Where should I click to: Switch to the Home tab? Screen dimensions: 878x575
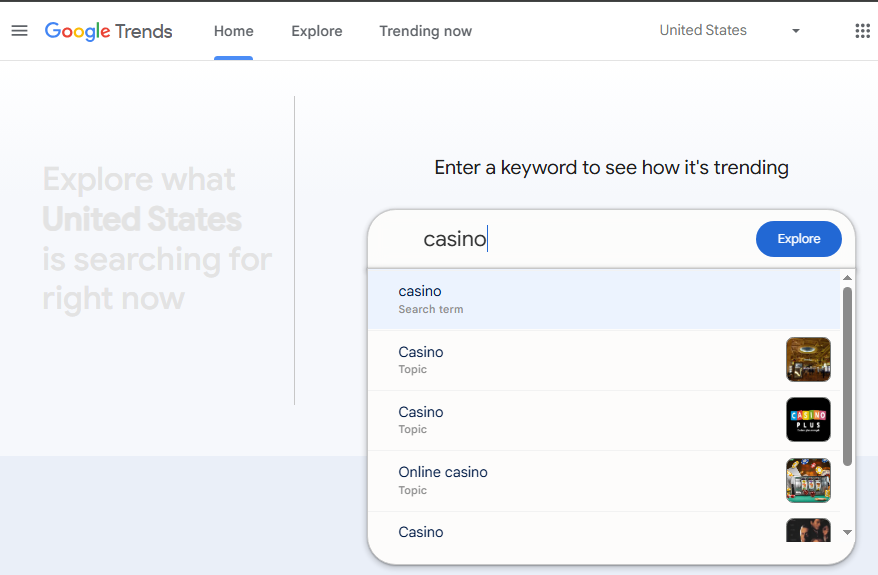click(x=233, y=31)
